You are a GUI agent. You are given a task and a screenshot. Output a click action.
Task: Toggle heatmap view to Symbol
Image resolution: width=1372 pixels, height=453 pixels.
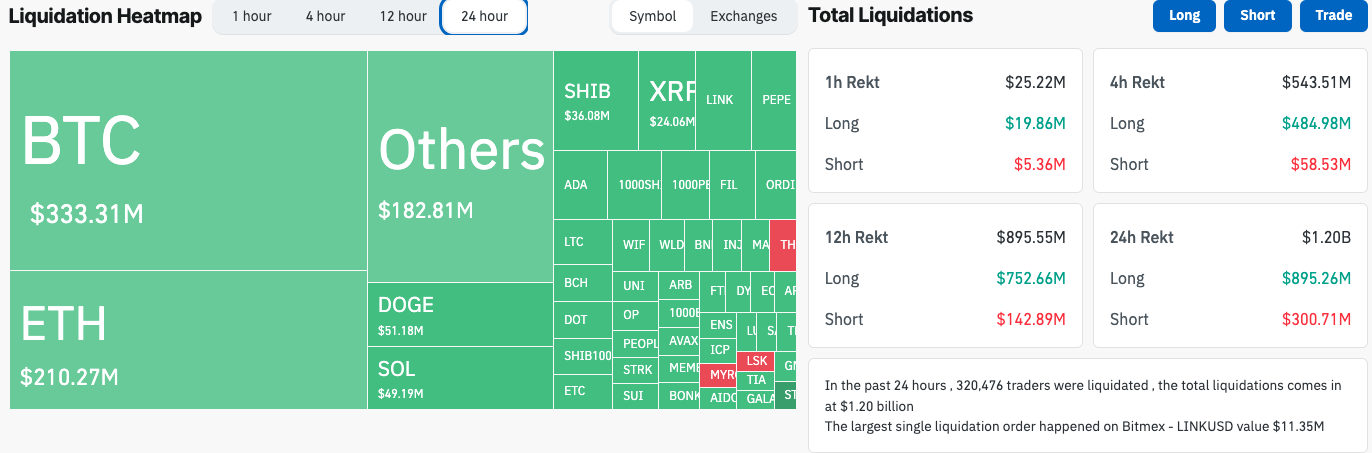tap(652, 17)
